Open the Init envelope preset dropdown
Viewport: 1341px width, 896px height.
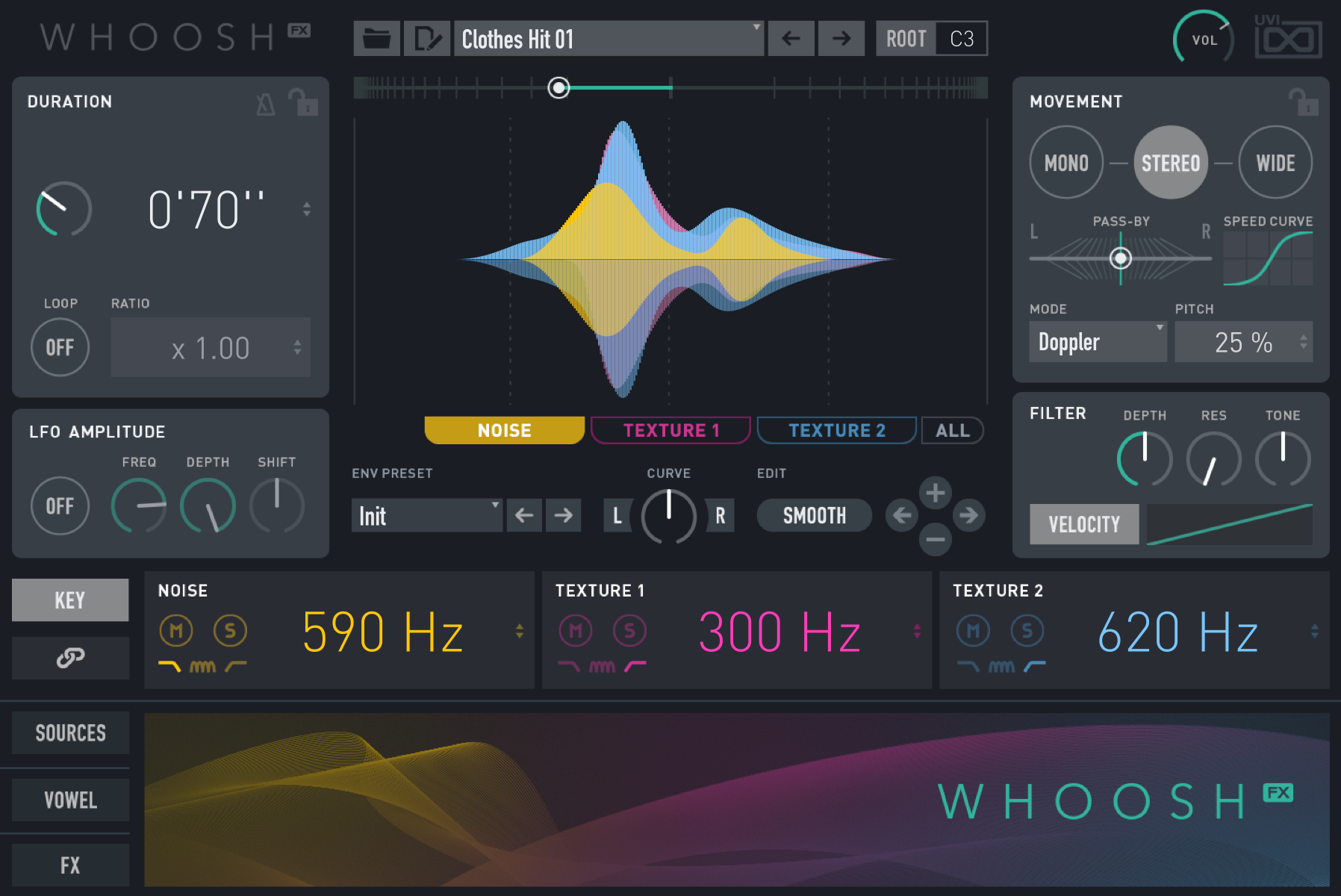click(x=426, y=515)
